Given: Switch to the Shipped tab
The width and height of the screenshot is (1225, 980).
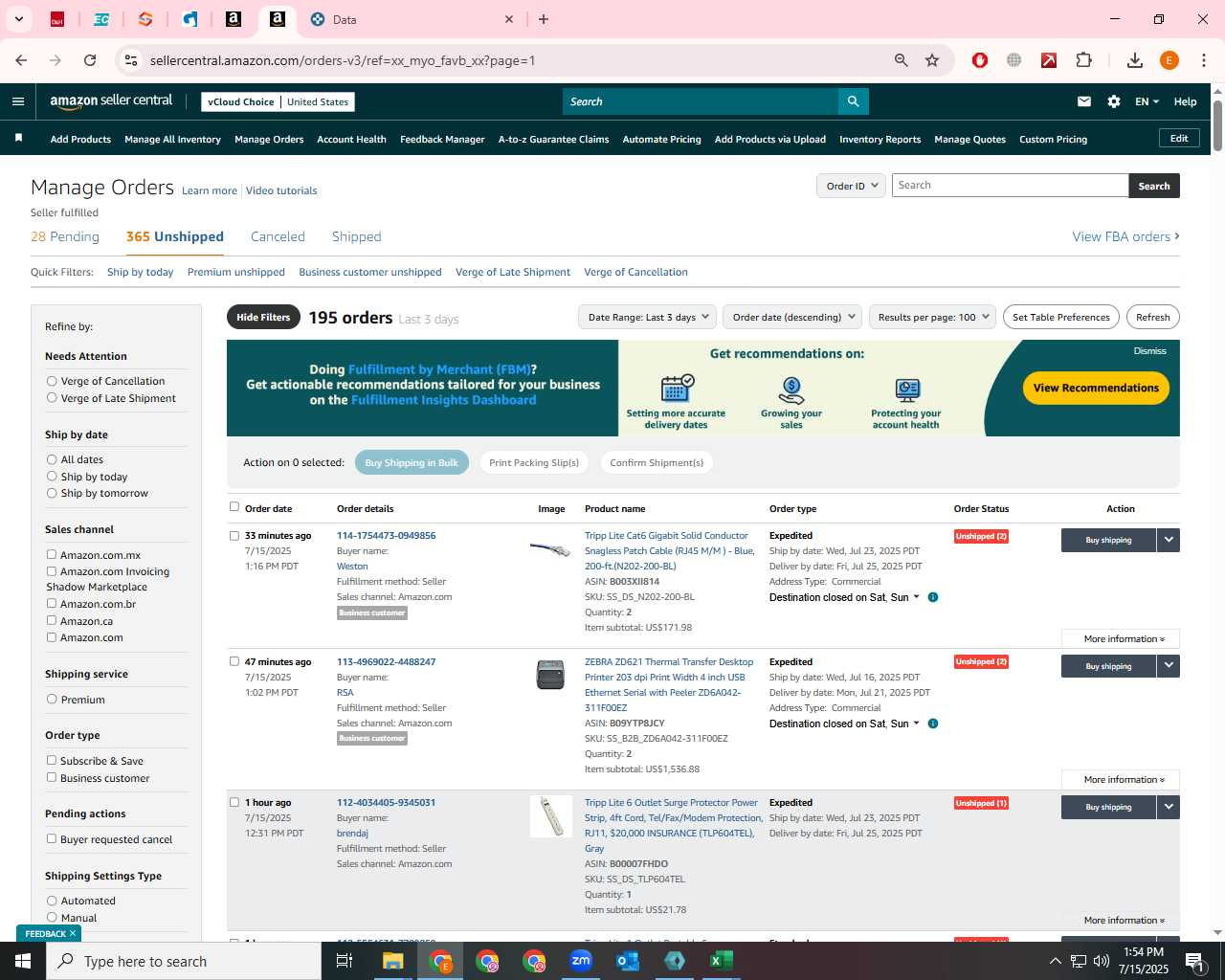Looking at the screenshot, I should click(x=356, y=236).
